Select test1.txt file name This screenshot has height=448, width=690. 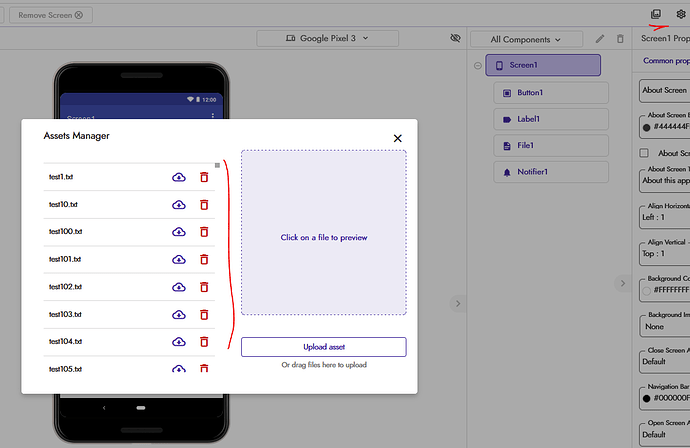pos(61,177)
